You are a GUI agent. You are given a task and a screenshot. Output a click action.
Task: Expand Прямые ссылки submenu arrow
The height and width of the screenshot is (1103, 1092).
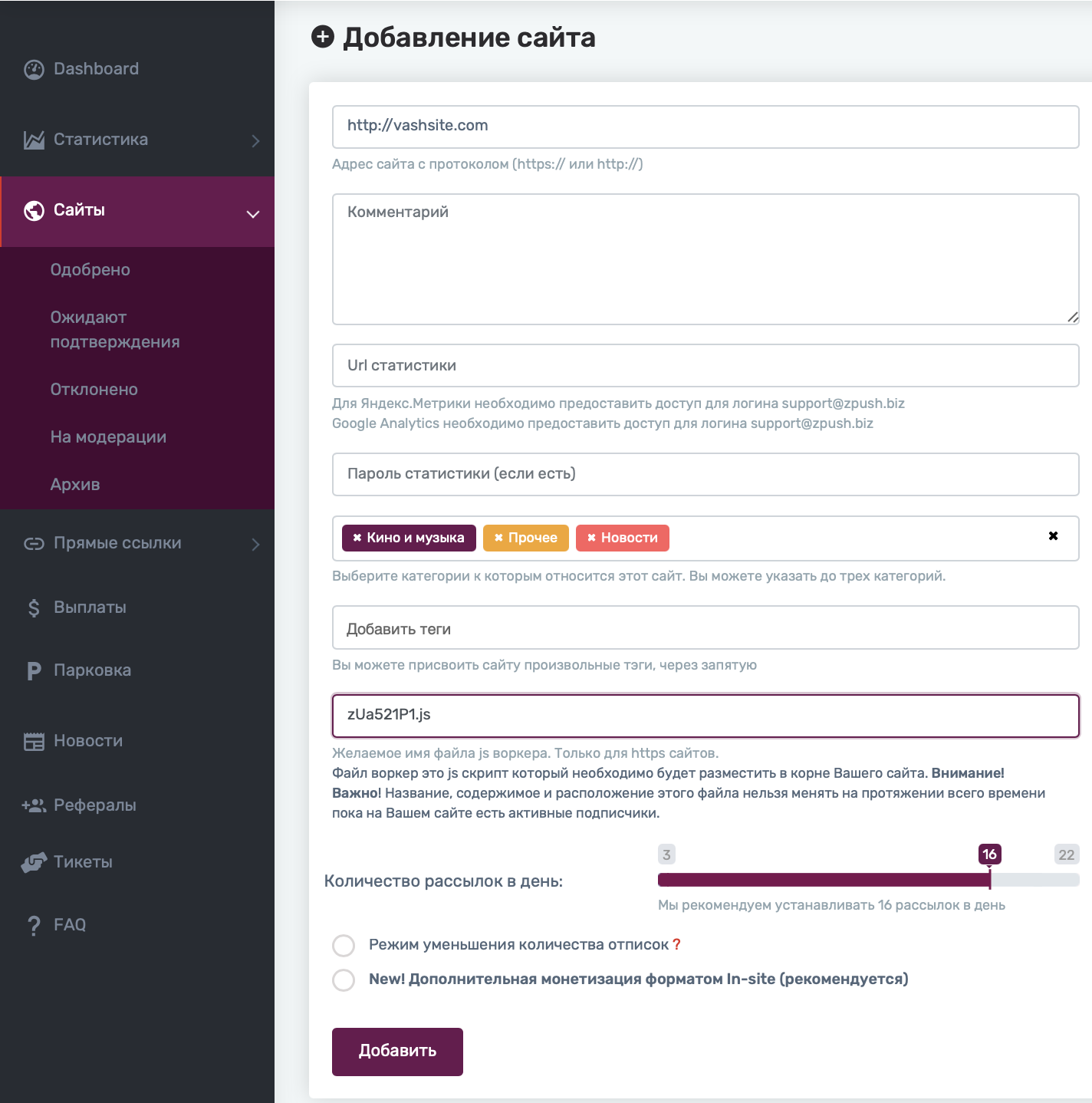pos(255,545)
